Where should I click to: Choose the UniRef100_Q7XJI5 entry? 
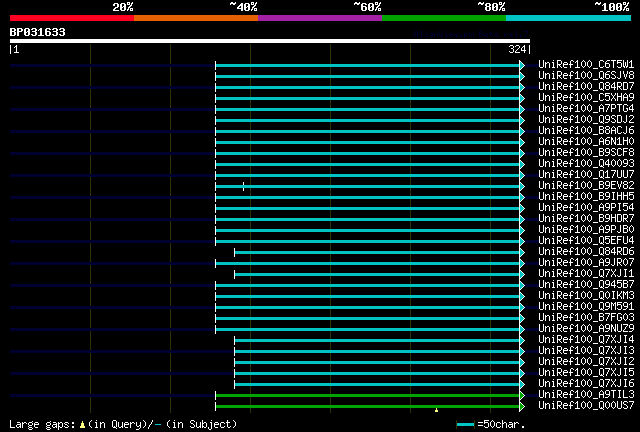(x=586, y=373)
